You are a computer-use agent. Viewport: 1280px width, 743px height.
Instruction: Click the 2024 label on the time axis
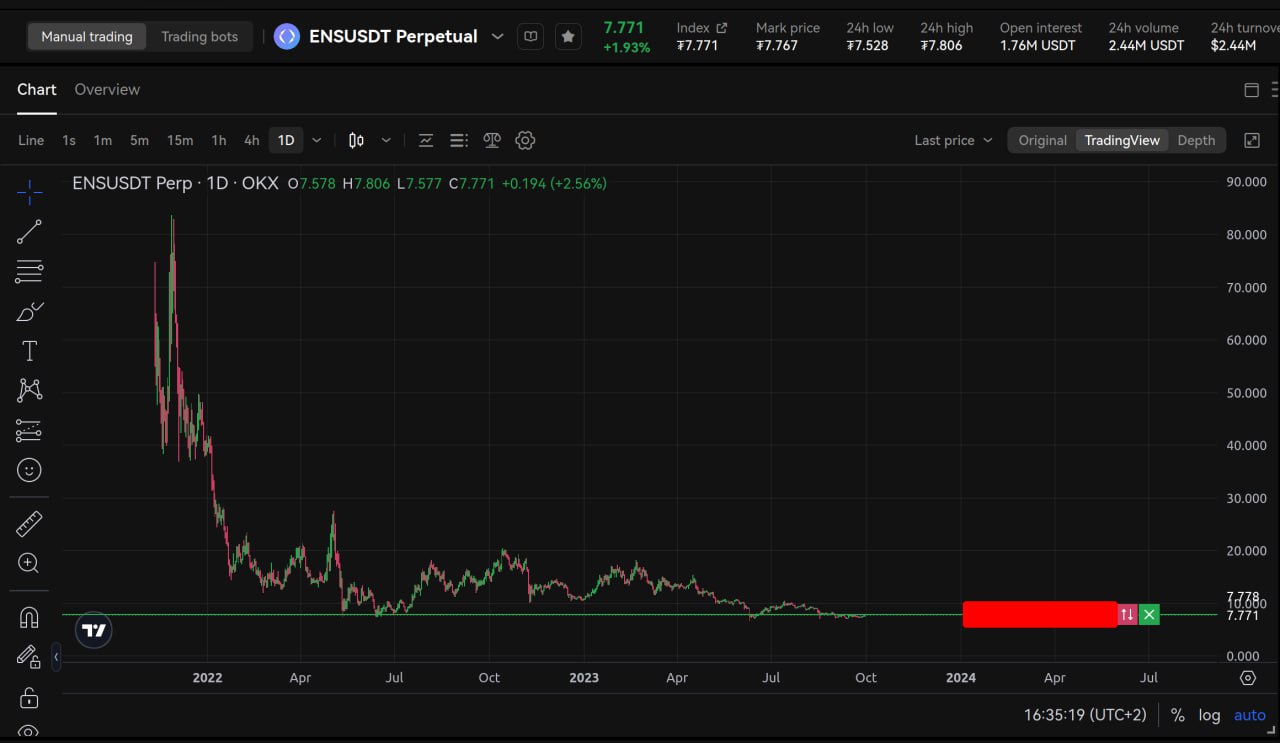point(961,678)
